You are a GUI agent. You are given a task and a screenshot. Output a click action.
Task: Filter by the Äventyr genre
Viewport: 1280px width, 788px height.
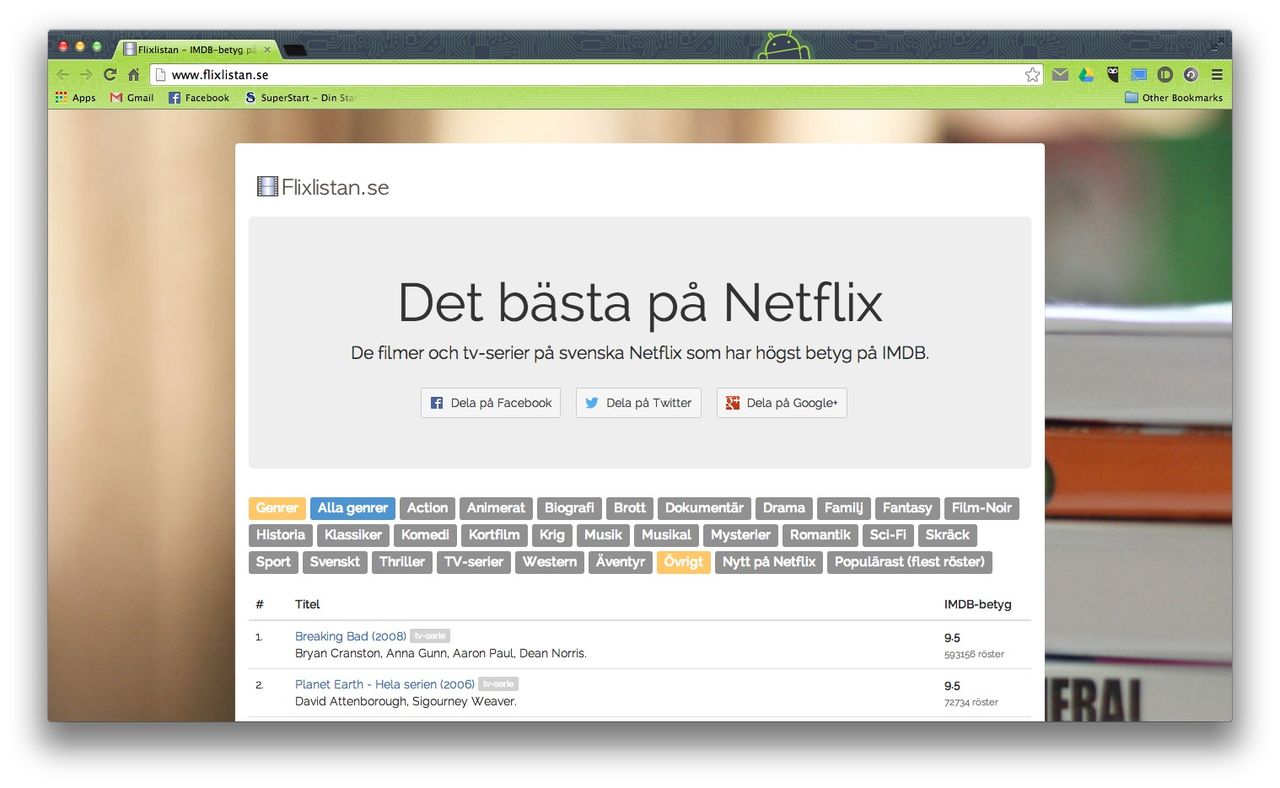(x=621, y=562)
